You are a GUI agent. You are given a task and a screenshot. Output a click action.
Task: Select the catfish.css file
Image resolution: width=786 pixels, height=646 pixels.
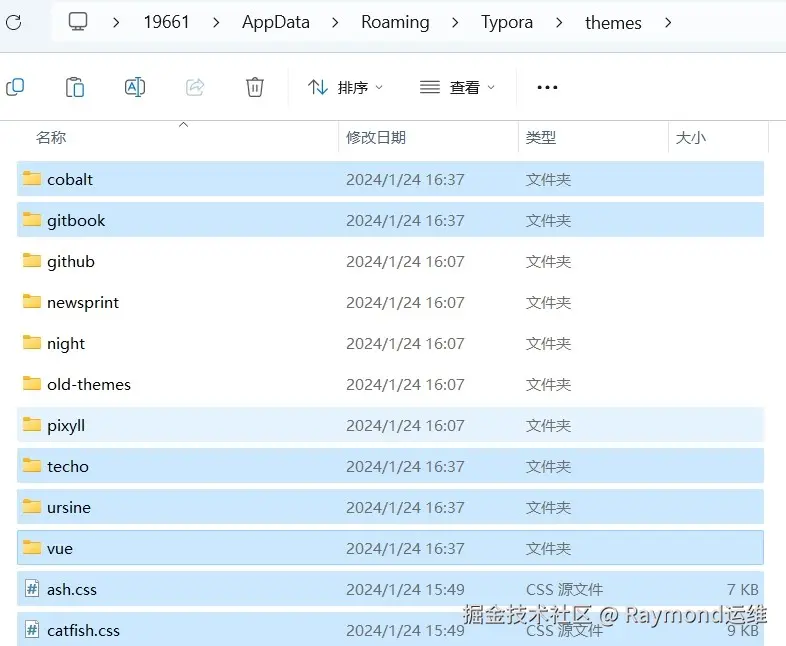[390, 629]
